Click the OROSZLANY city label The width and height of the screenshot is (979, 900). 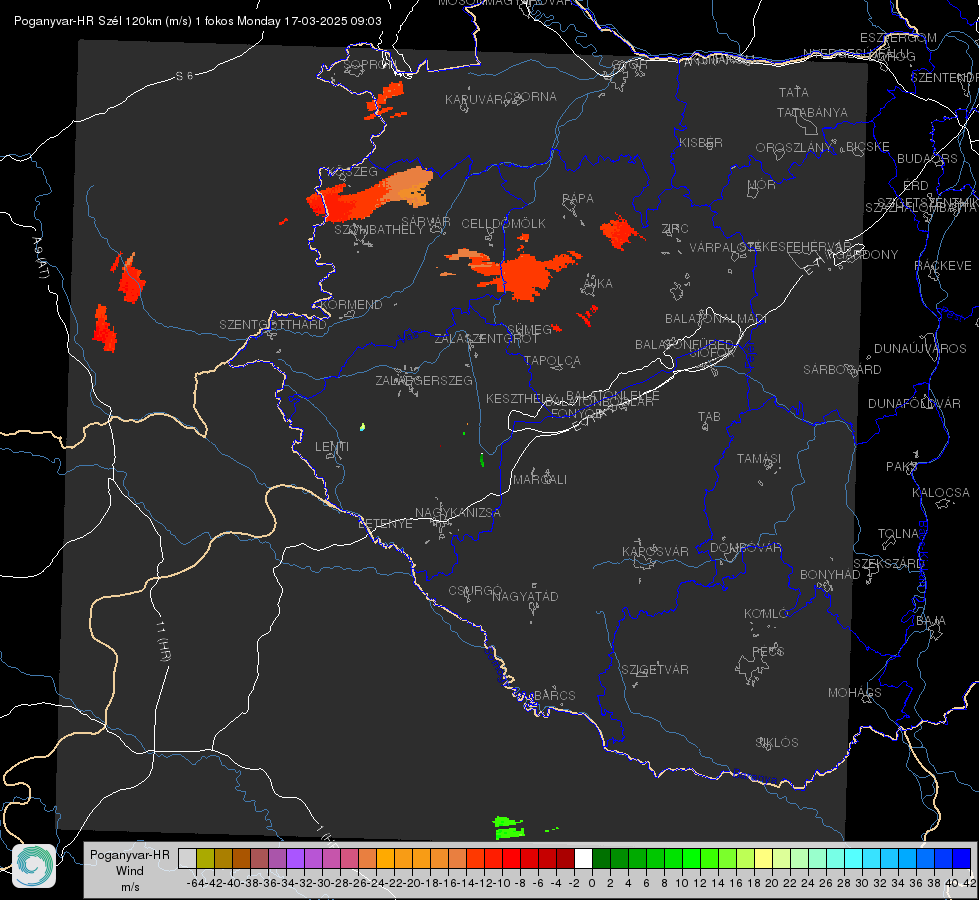794,147
